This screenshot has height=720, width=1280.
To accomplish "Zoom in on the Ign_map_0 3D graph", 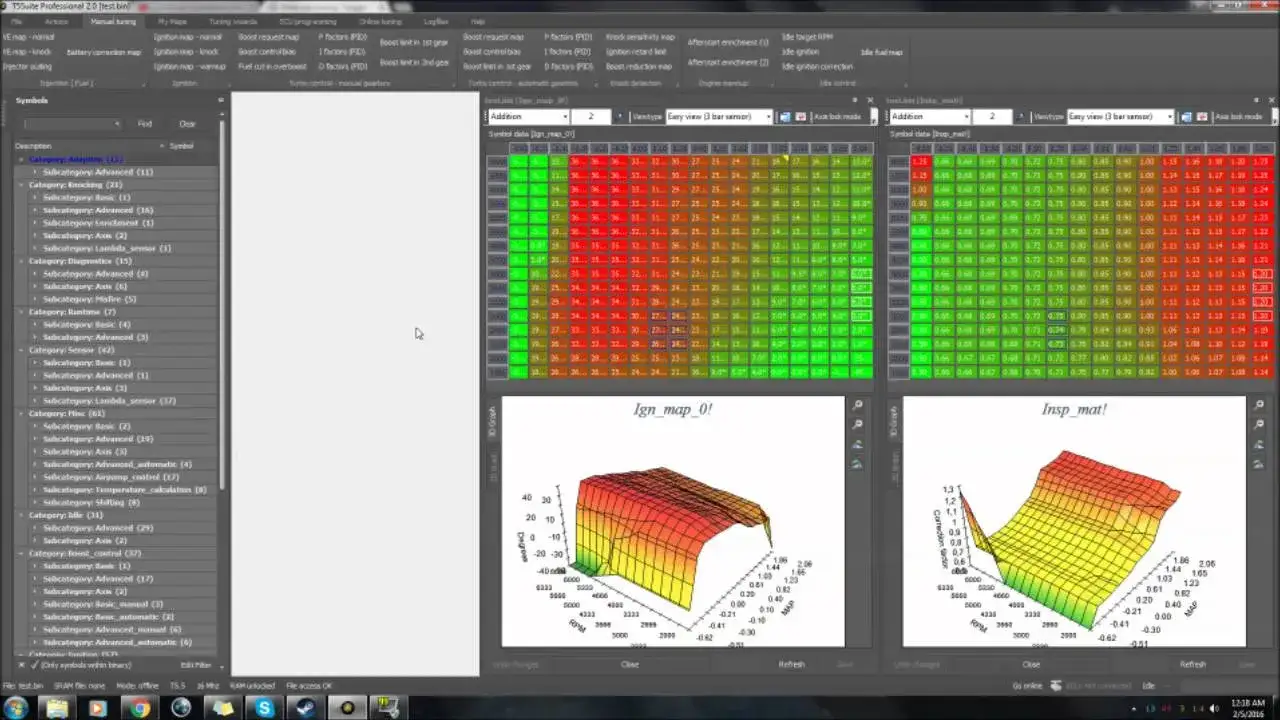I will [857, 405].
